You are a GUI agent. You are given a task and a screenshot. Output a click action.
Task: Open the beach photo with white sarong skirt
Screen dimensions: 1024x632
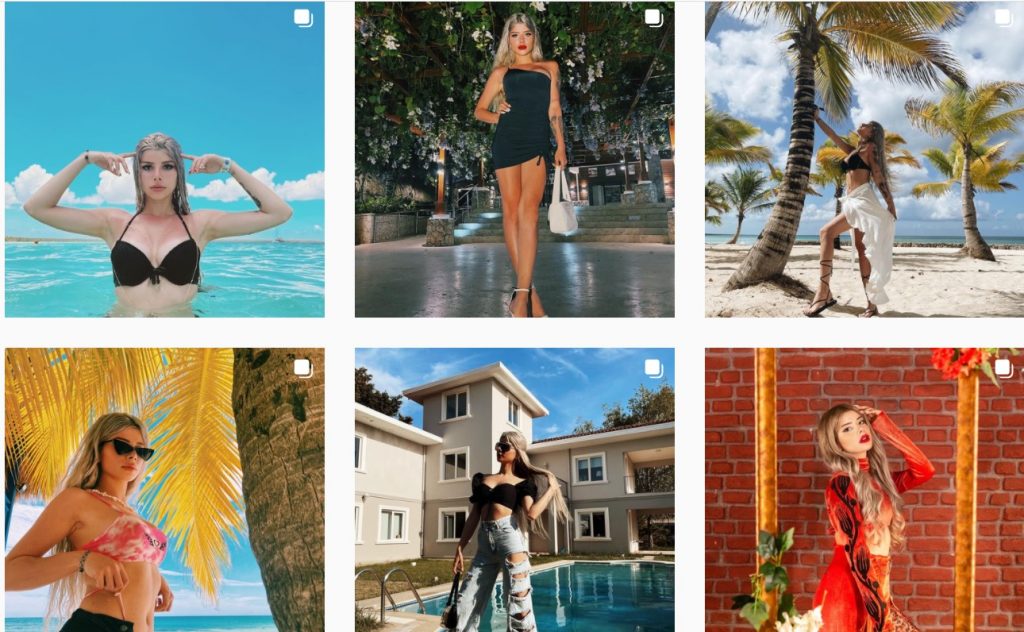pos(865,159)
